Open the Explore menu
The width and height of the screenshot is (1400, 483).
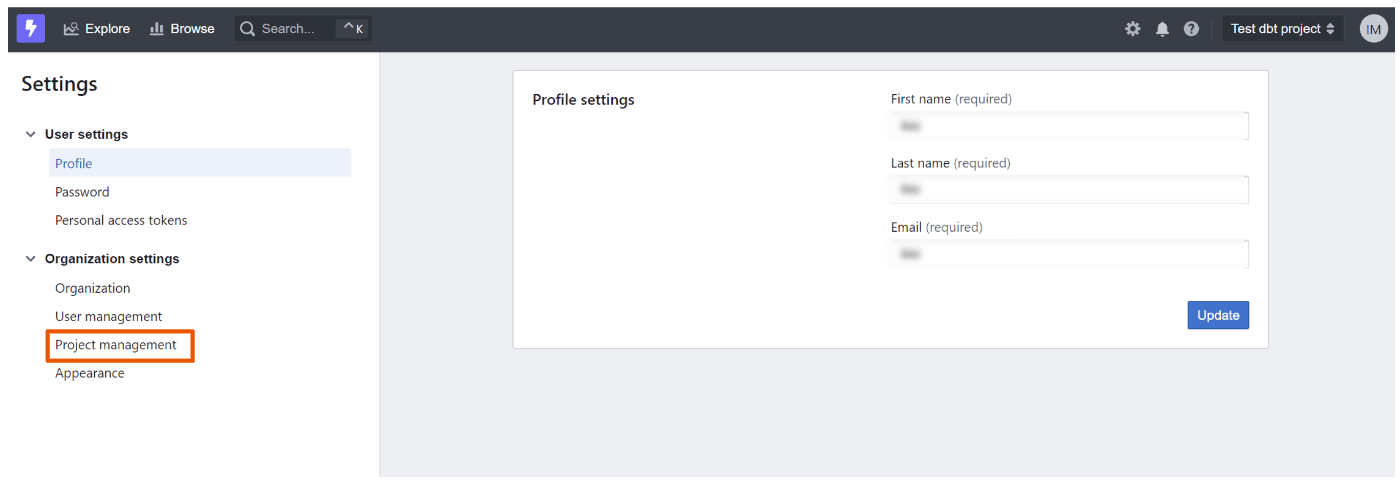[97, 29]
